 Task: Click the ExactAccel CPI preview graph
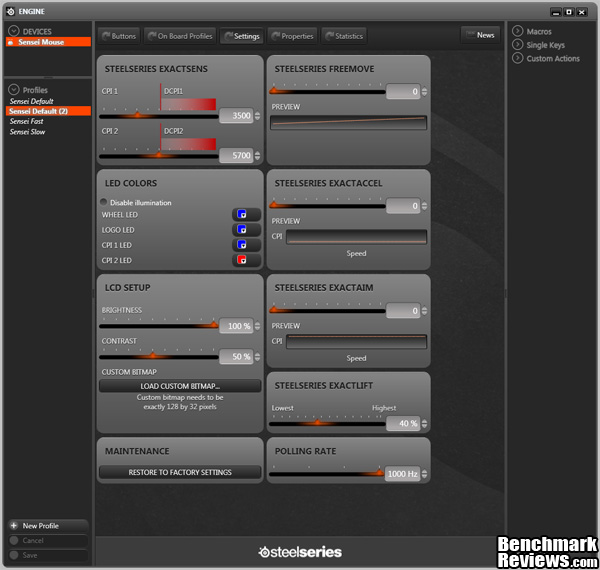(356, 237)
